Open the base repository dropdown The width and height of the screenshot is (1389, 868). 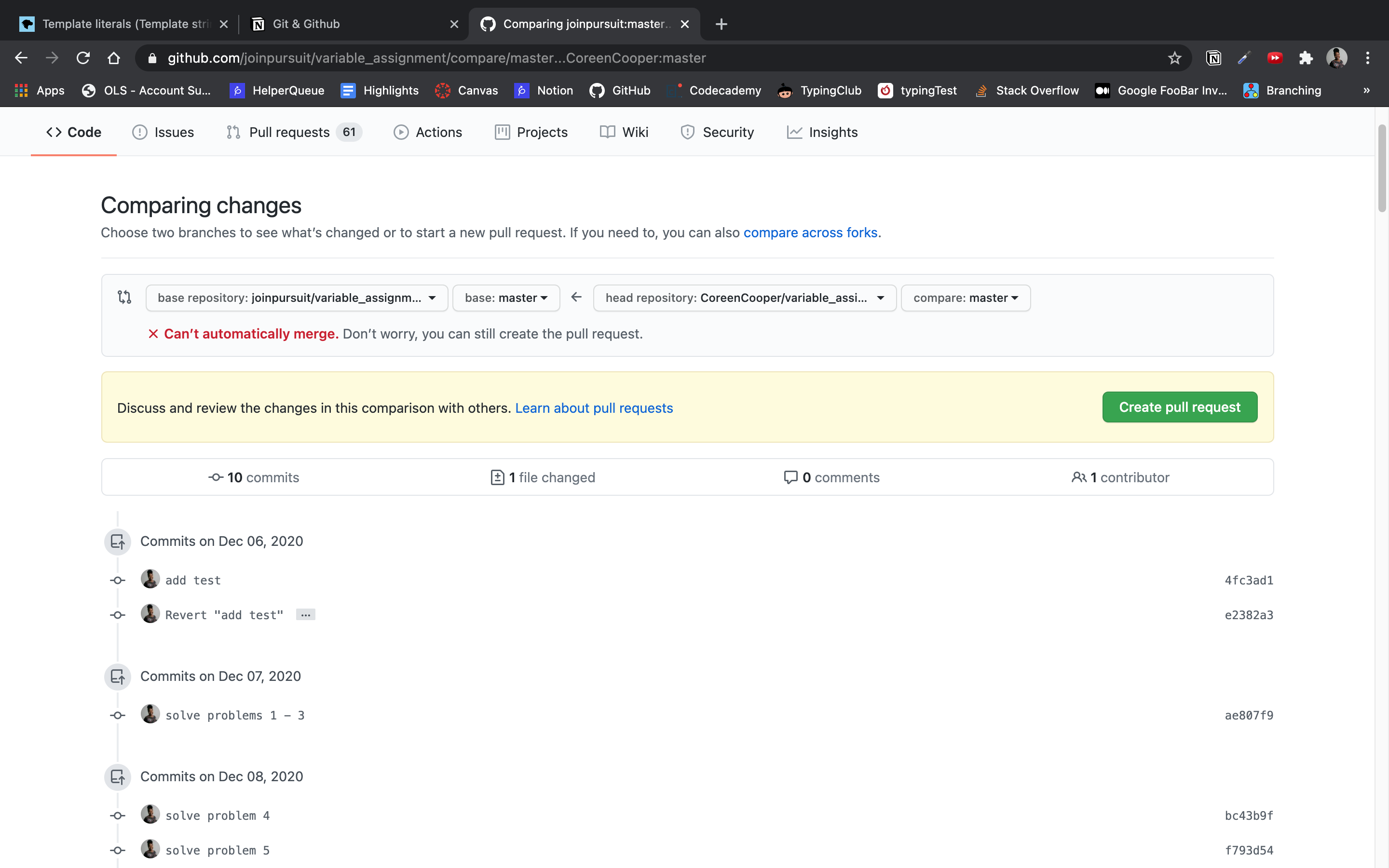(x=296, y=298)
